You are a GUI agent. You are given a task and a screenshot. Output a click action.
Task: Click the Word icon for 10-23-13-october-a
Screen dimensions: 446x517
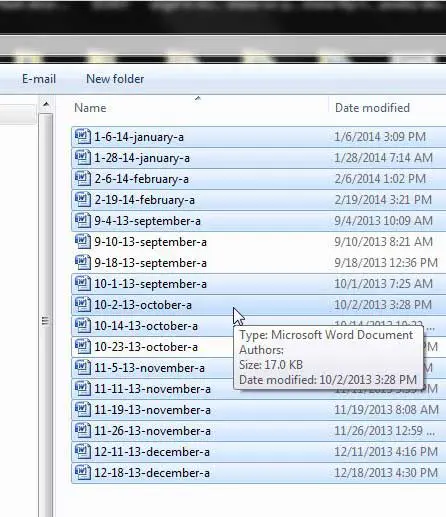pyautogui.click(x=83, y=347)
